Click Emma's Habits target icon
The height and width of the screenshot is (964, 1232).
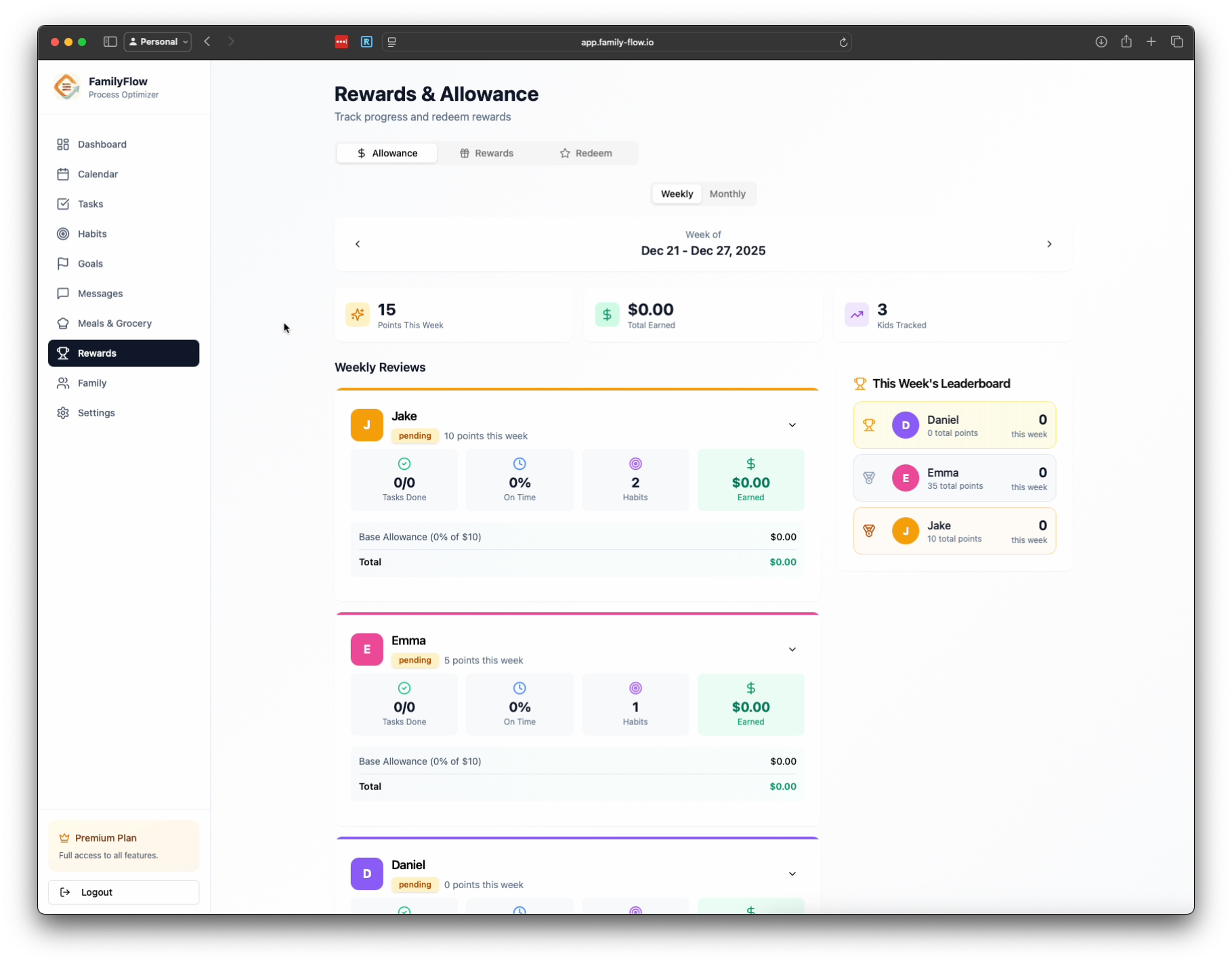point(635,688)
